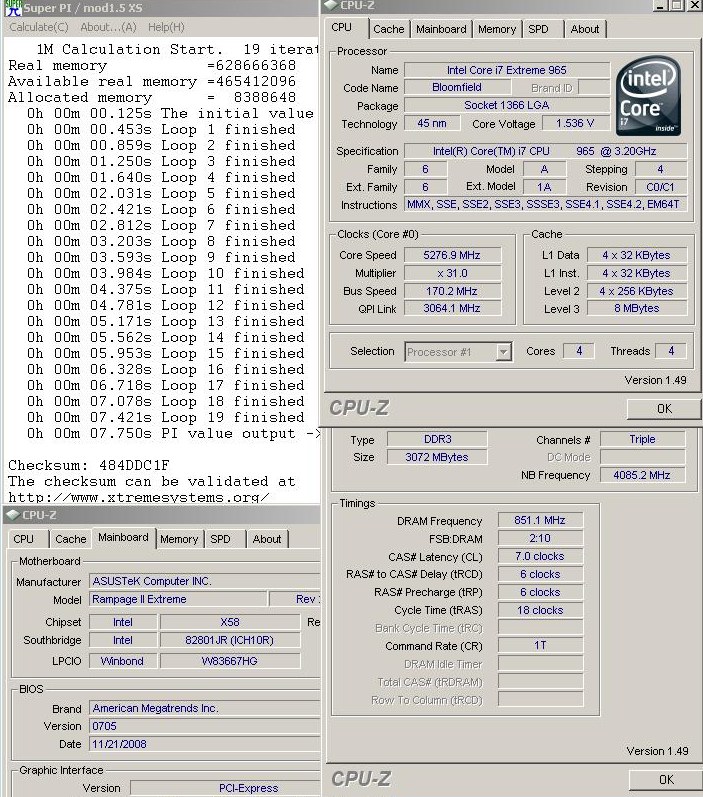Click the Package value Socket 1366 LGA
Image resolution: width=703 pixels, height=797 pixels.
tap(507, 105)
